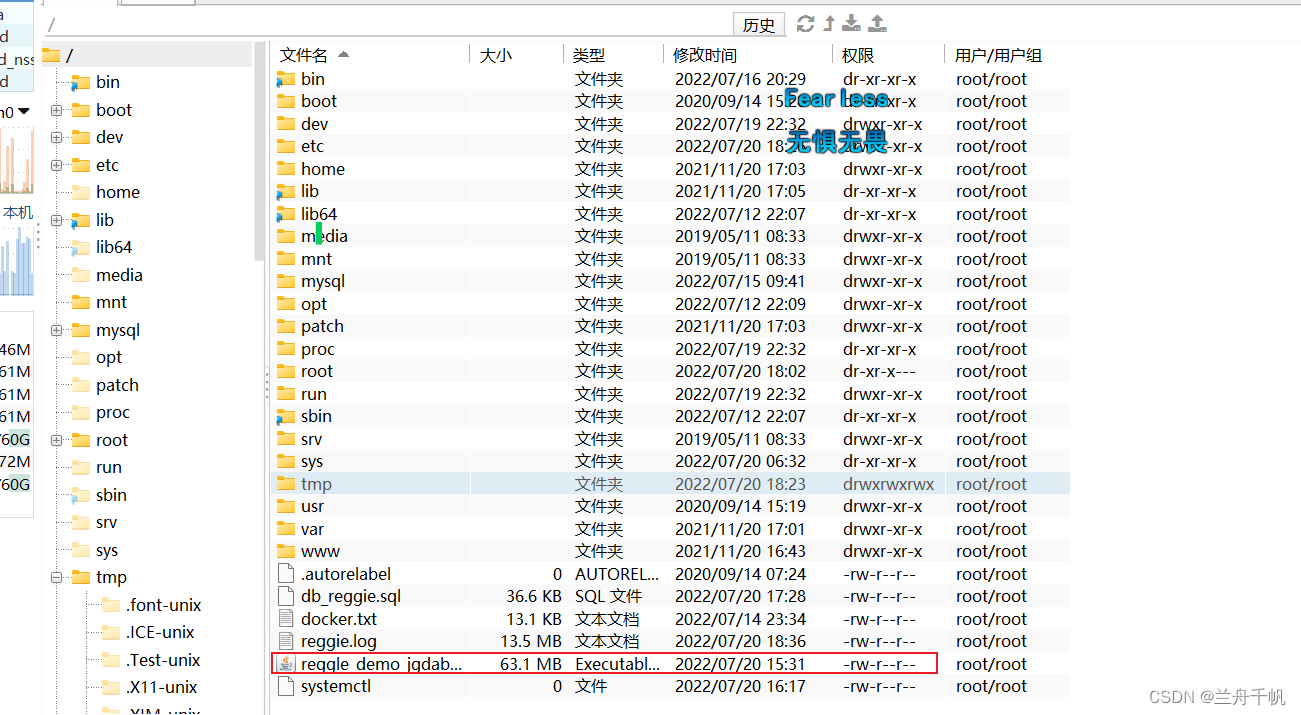The image size is (1301, 715).
Task: Select the var folder name in file list
Action: tap(312, 529)
